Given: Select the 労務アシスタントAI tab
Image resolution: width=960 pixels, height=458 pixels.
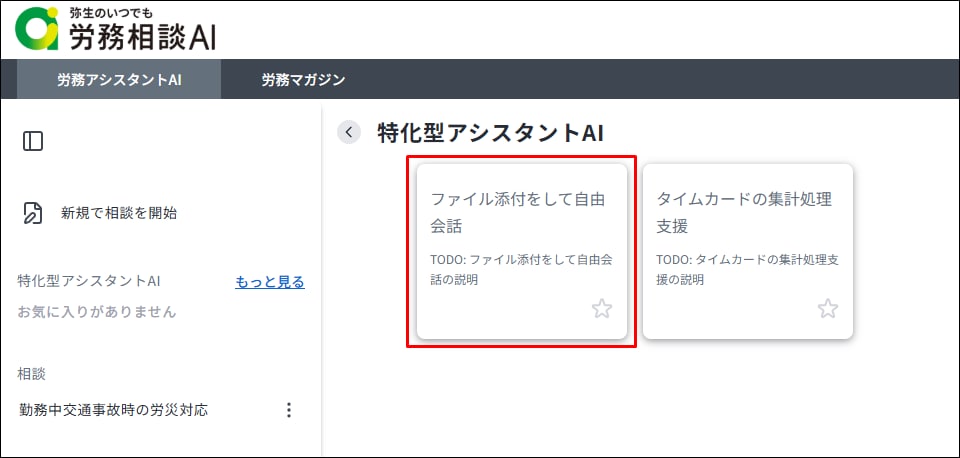Looking at the screenshot, I should 119,80.
